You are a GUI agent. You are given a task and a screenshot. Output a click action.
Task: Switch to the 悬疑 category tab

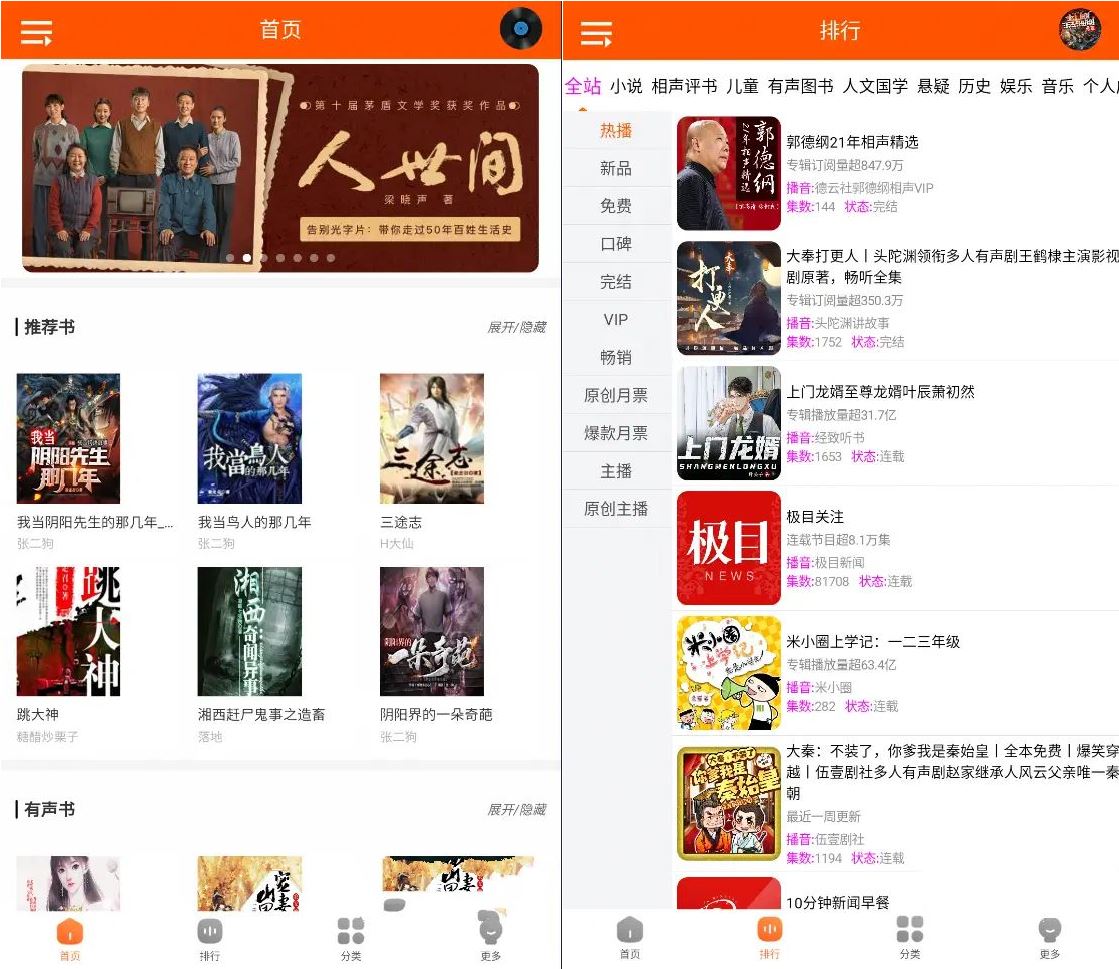pos(932,86)
